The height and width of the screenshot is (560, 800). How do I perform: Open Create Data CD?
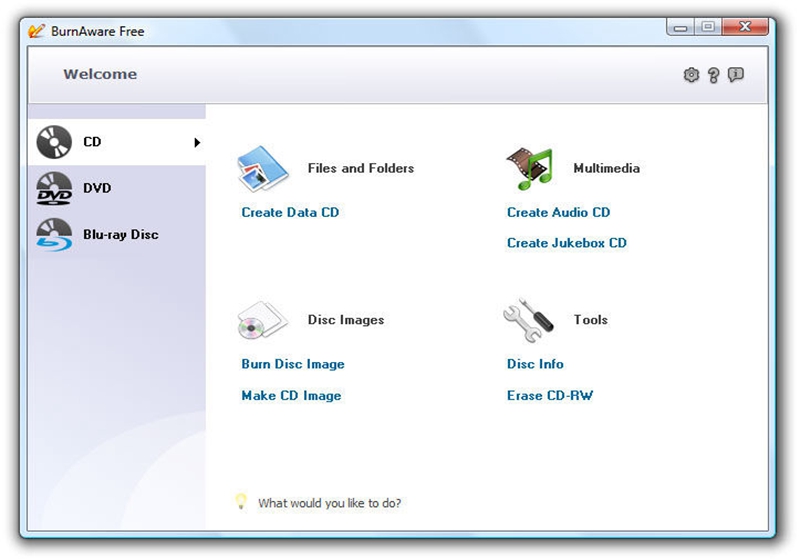point(290,212)
